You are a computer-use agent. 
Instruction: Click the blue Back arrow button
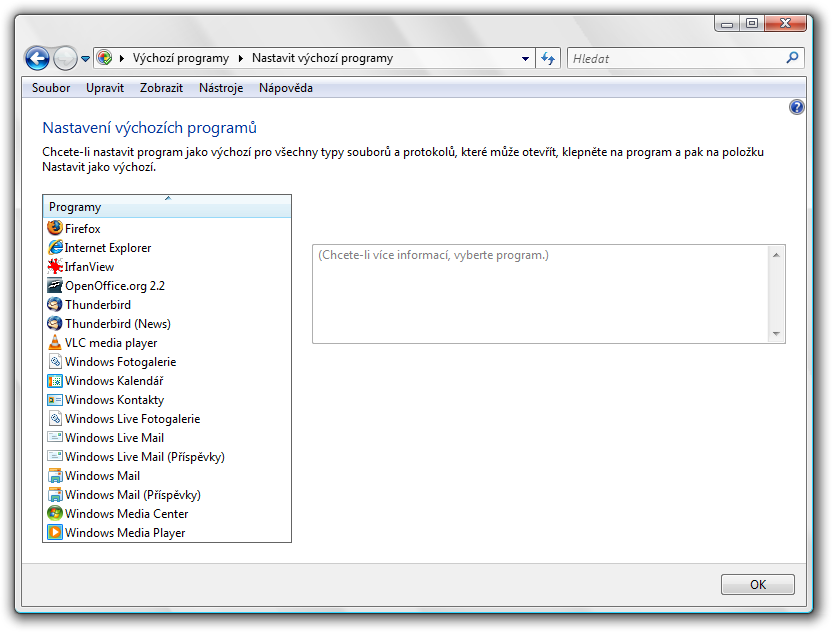click(x=37, y=58)
